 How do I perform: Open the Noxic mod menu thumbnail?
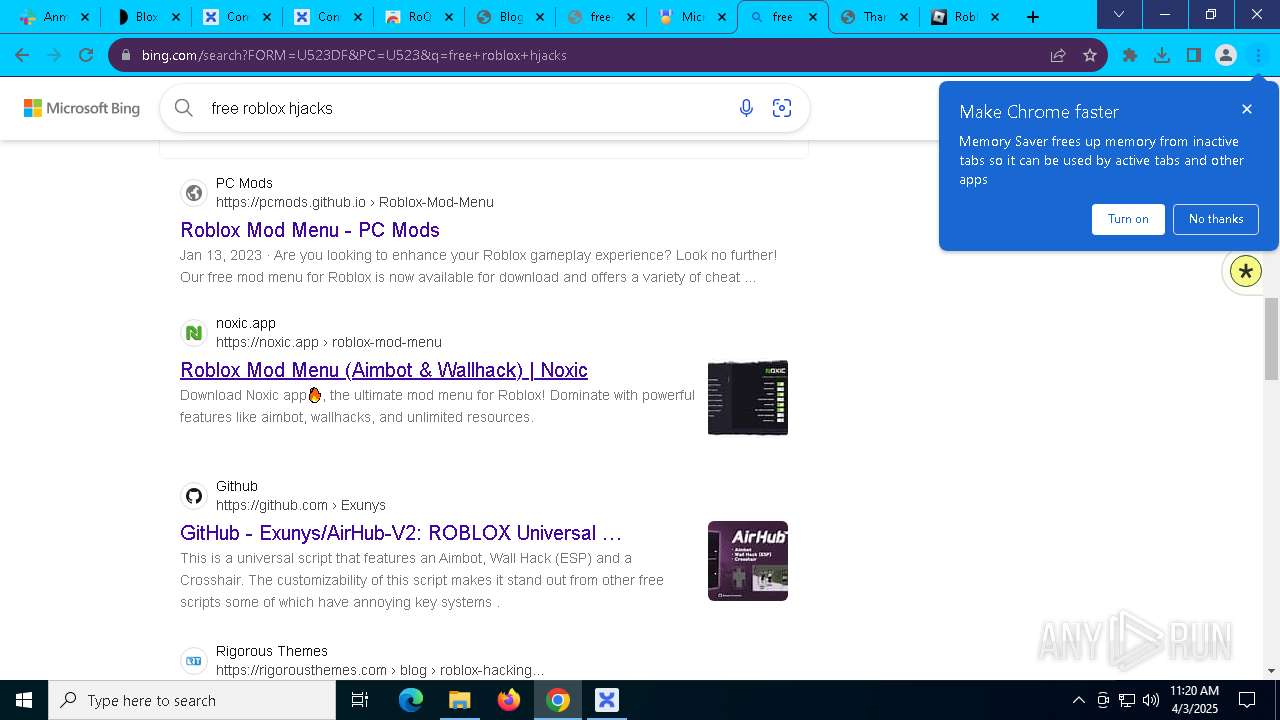tap(748, 398)
